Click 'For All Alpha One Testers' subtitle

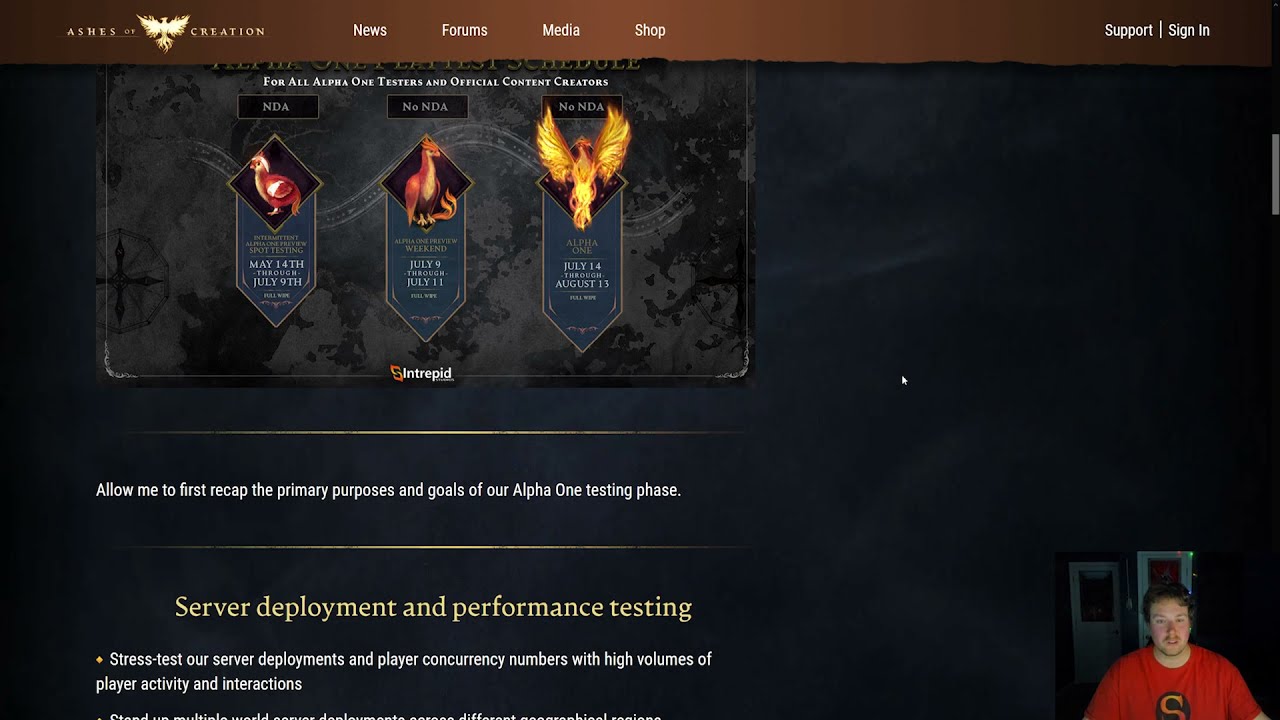pos(436,82)
